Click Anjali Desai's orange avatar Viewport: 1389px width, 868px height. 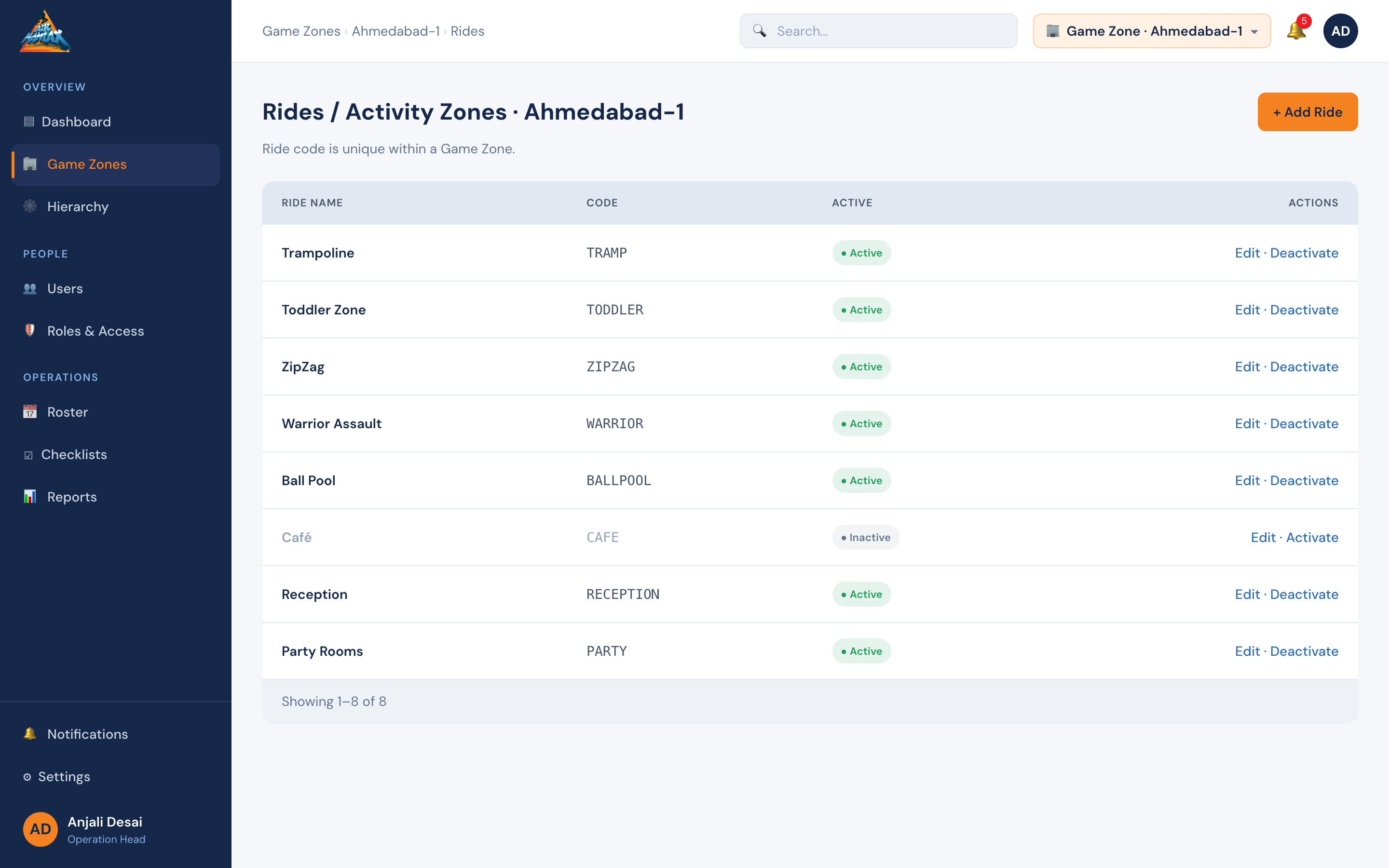click(40, 829)
